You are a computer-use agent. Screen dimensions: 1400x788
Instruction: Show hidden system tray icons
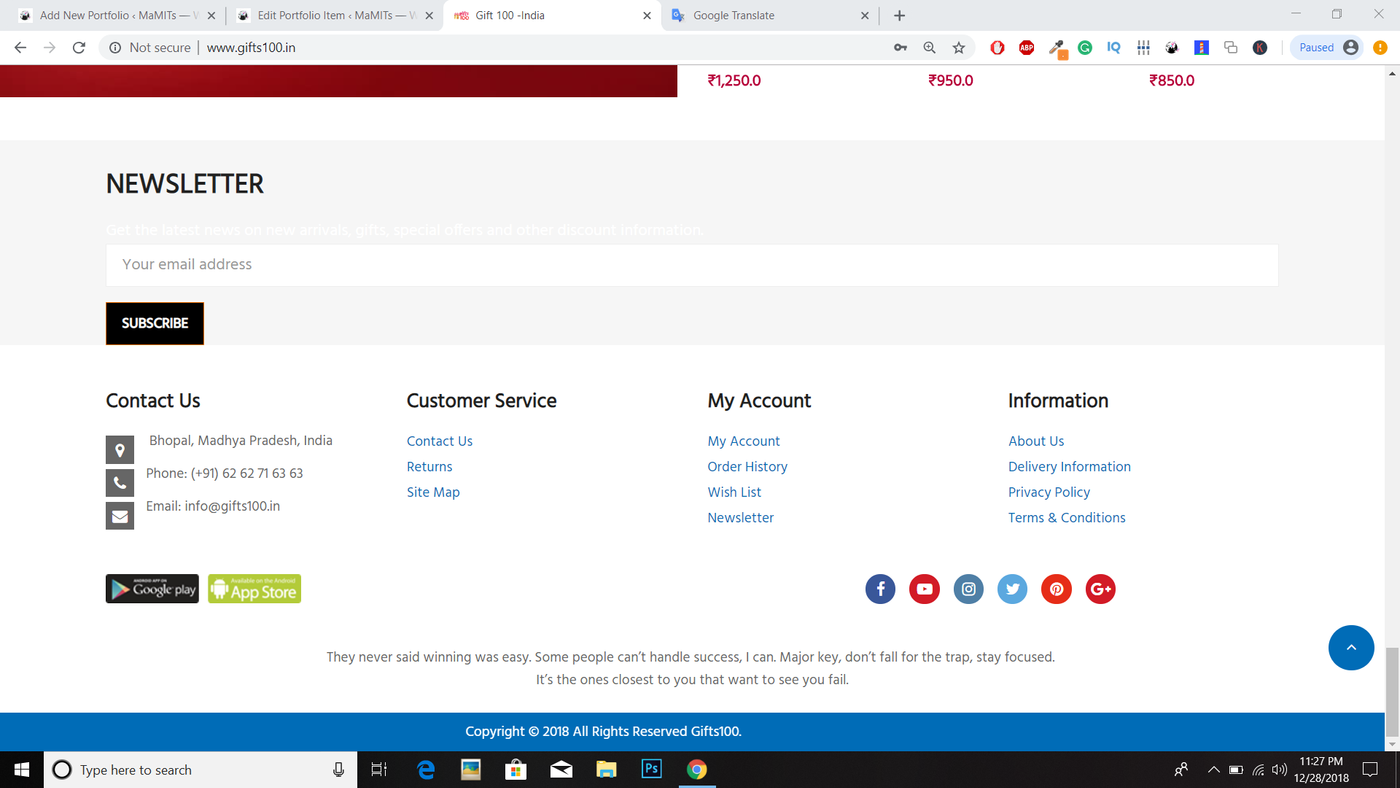(x=1213, y=770)
